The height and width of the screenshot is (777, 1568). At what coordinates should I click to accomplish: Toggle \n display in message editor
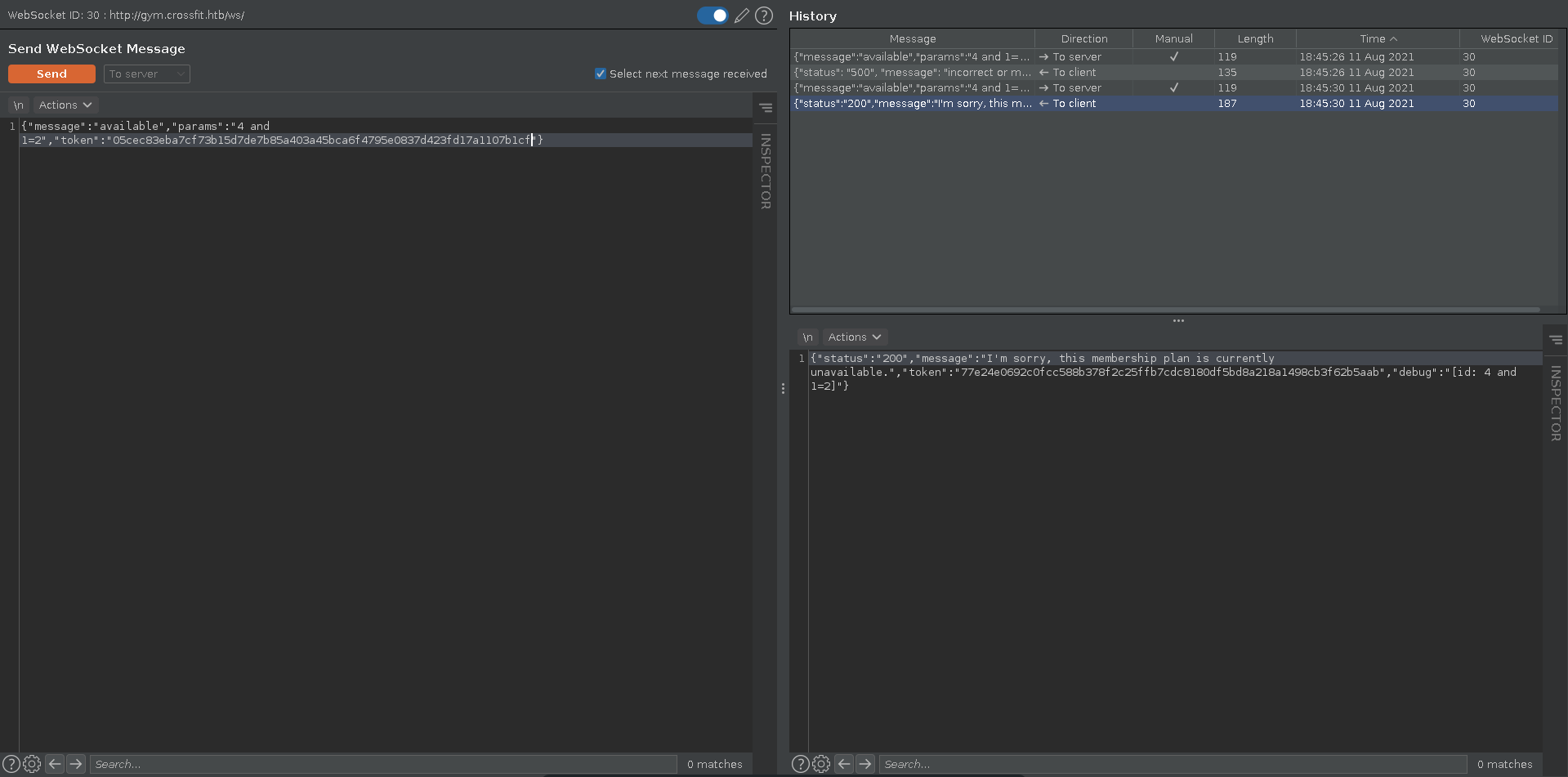point(18,105)
